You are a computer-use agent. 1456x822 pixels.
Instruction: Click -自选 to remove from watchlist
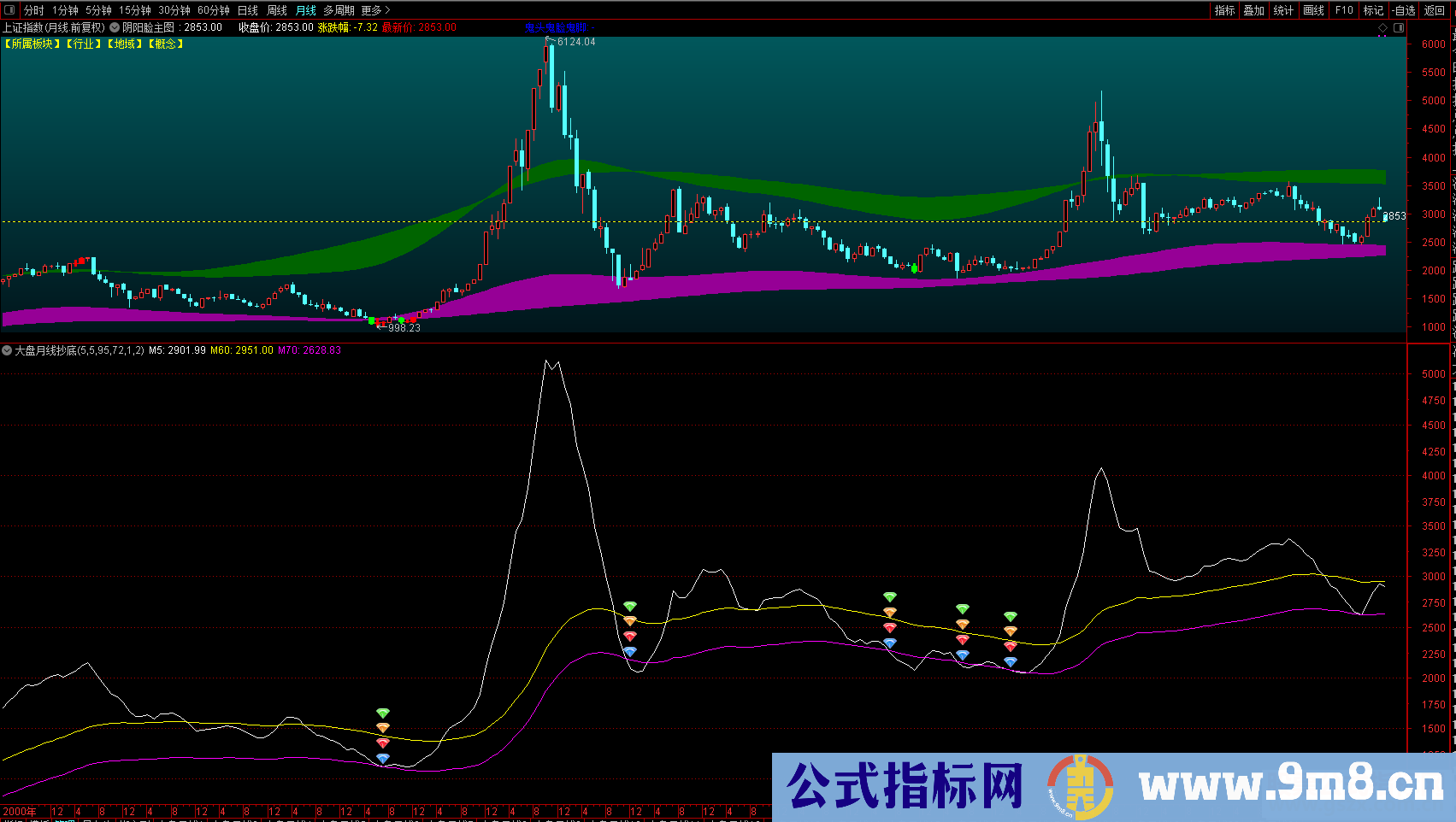click(x=1404, y=10)
